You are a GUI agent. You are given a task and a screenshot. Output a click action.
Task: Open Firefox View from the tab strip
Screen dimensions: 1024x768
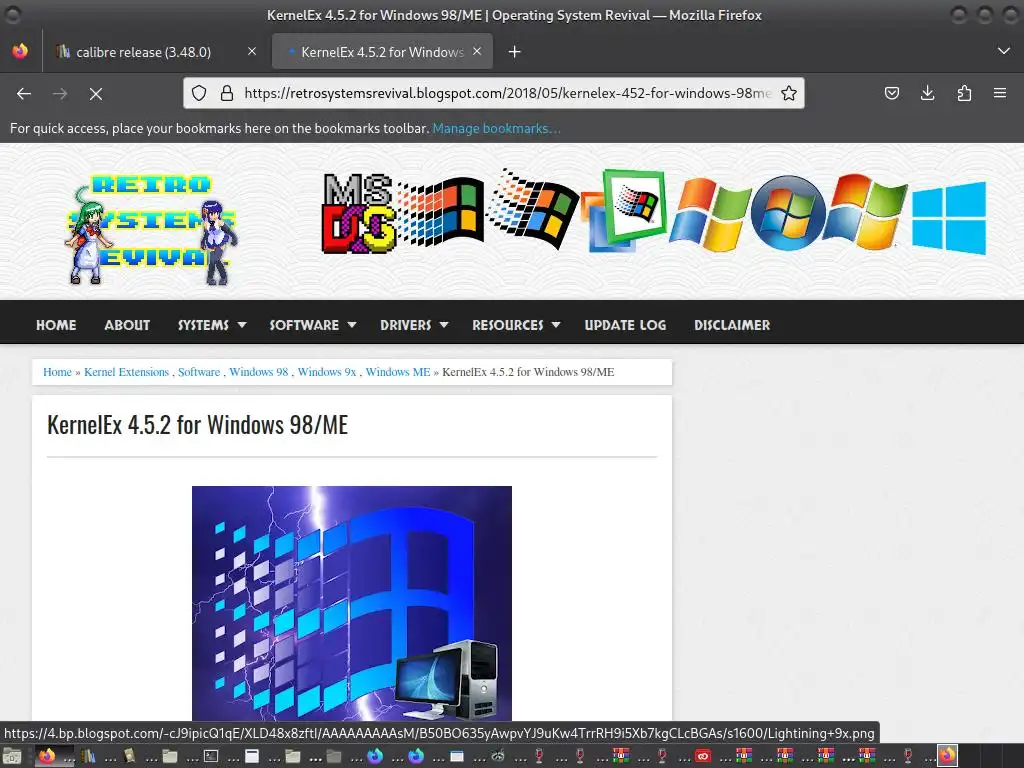(x=20, y=51)
